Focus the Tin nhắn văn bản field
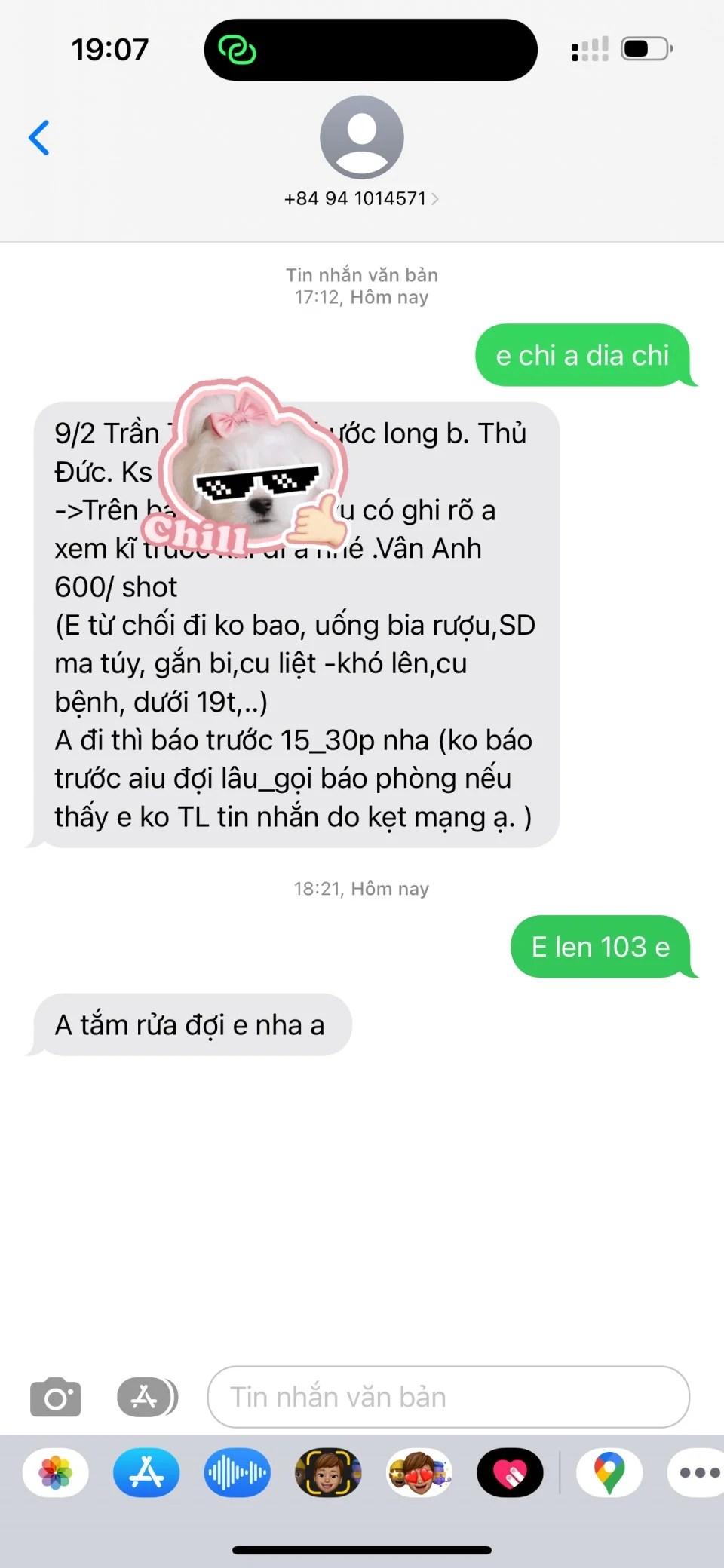Image resolution: width=724 pixels, height=1568 pixels. (x=449, y=1397)
